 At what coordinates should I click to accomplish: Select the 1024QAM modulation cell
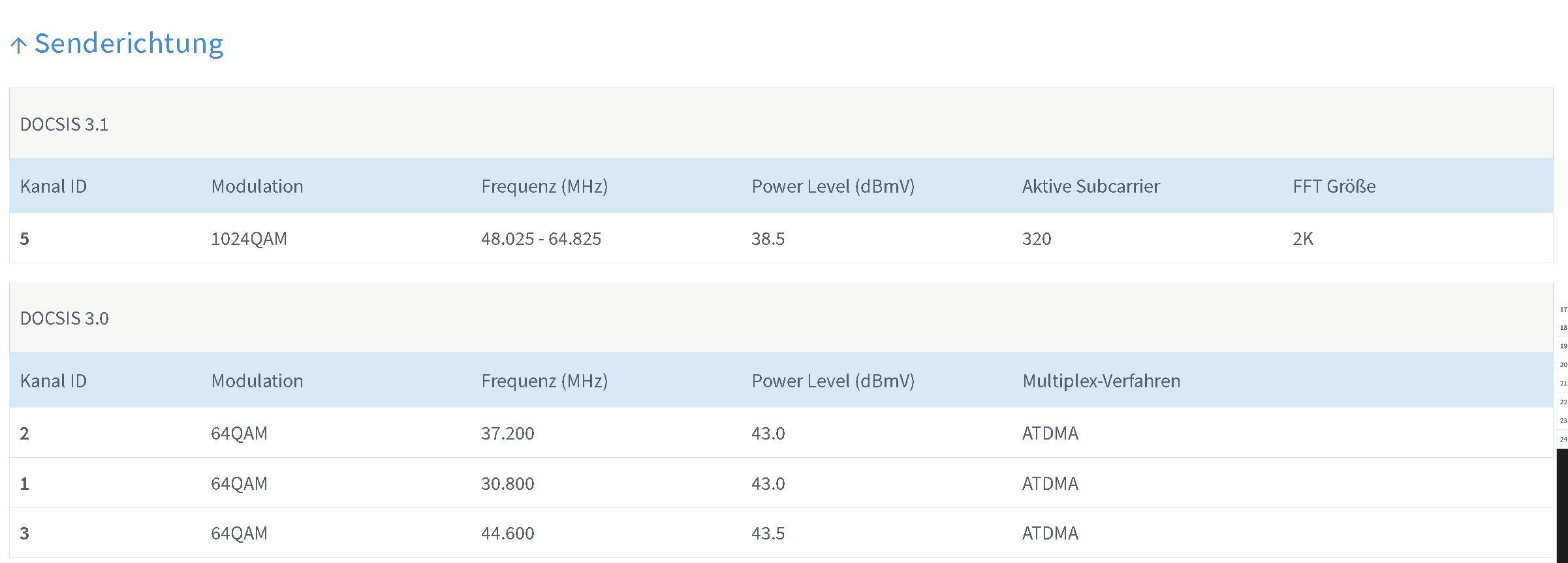249,238
